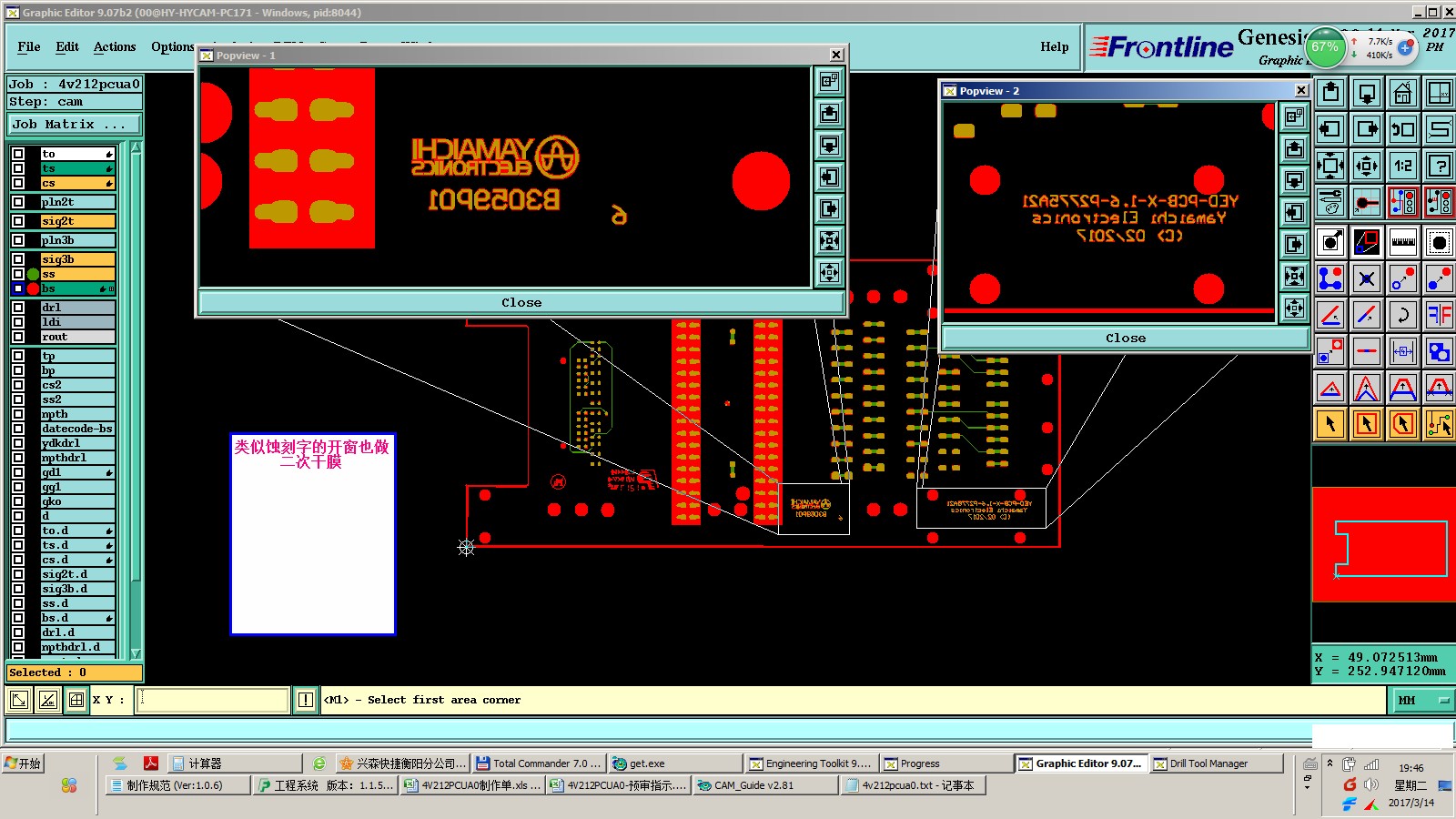Toggle checkbox for layer cs
This screenshot has width=1456, height=819.
[18, 183]
